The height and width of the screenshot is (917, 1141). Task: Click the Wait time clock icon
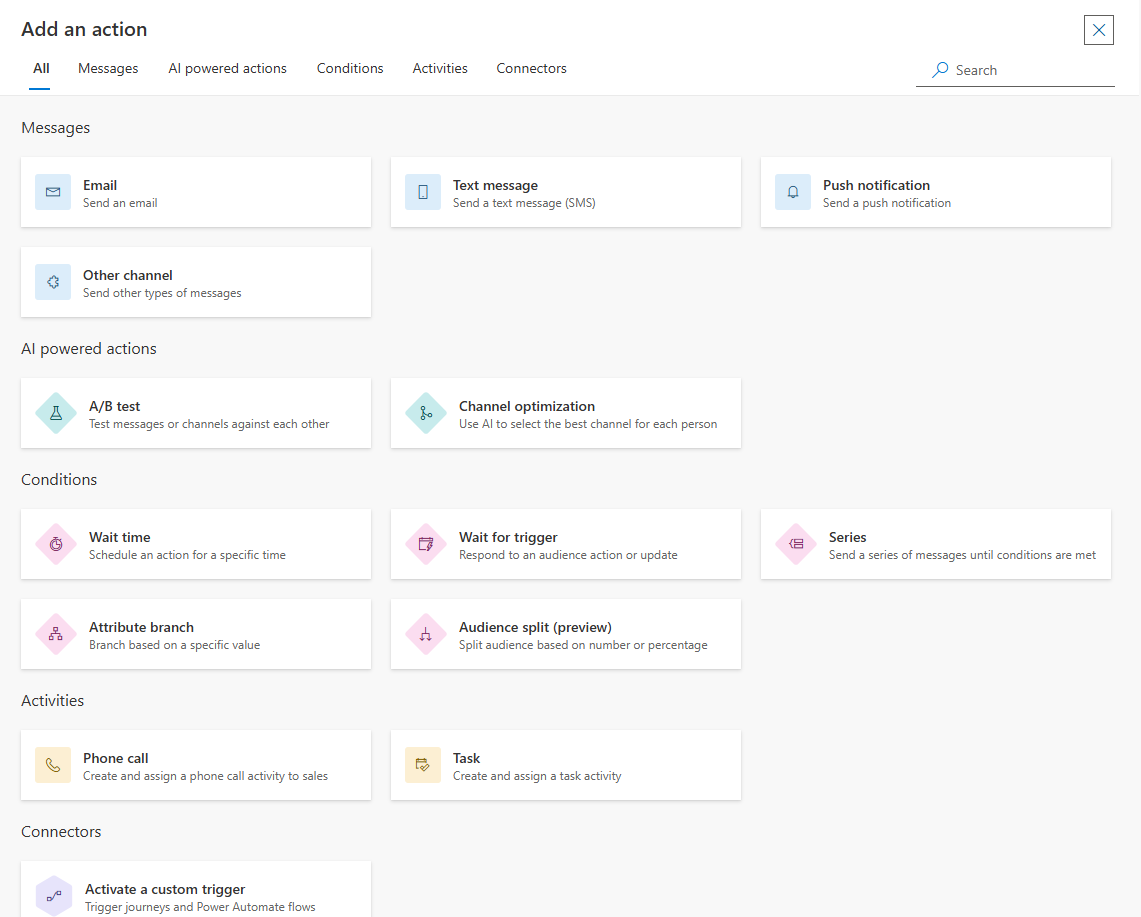56,544
